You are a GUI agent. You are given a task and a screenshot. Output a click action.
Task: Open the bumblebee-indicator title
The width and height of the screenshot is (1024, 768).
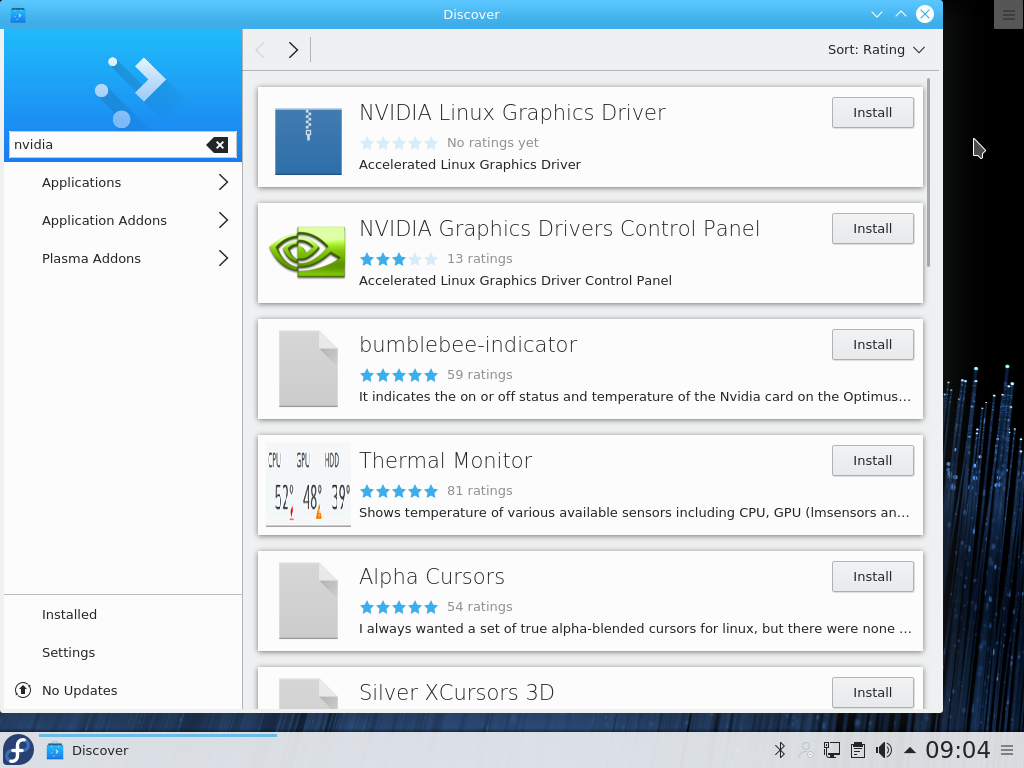pos(468,344)
